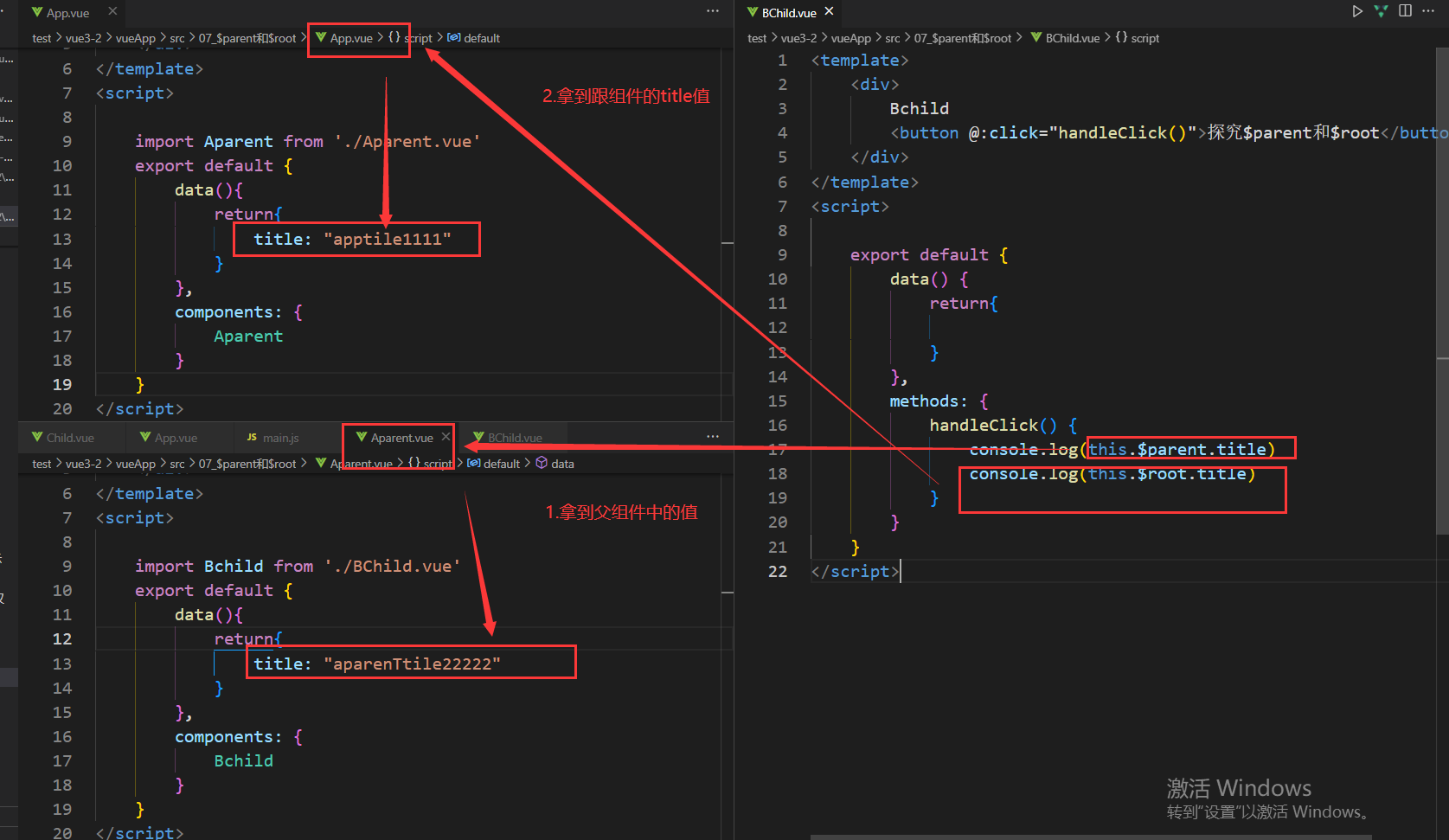Click 'handleClick()' method definition on line 16
1449x840 pixels.
click(x=993, y=425)
